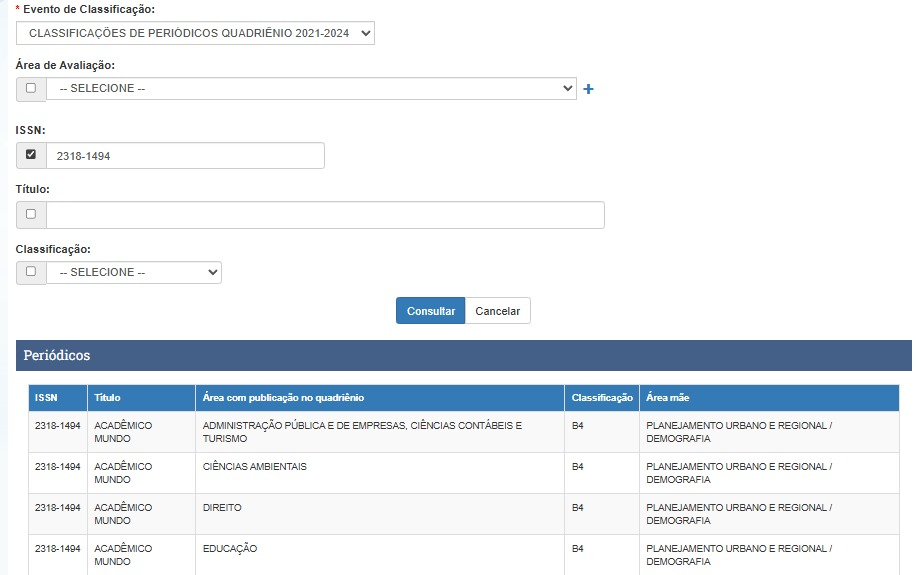Select the Área com publicação no quadriênio header
Viewport: 919px width, 575px height.
pos(283,398)
